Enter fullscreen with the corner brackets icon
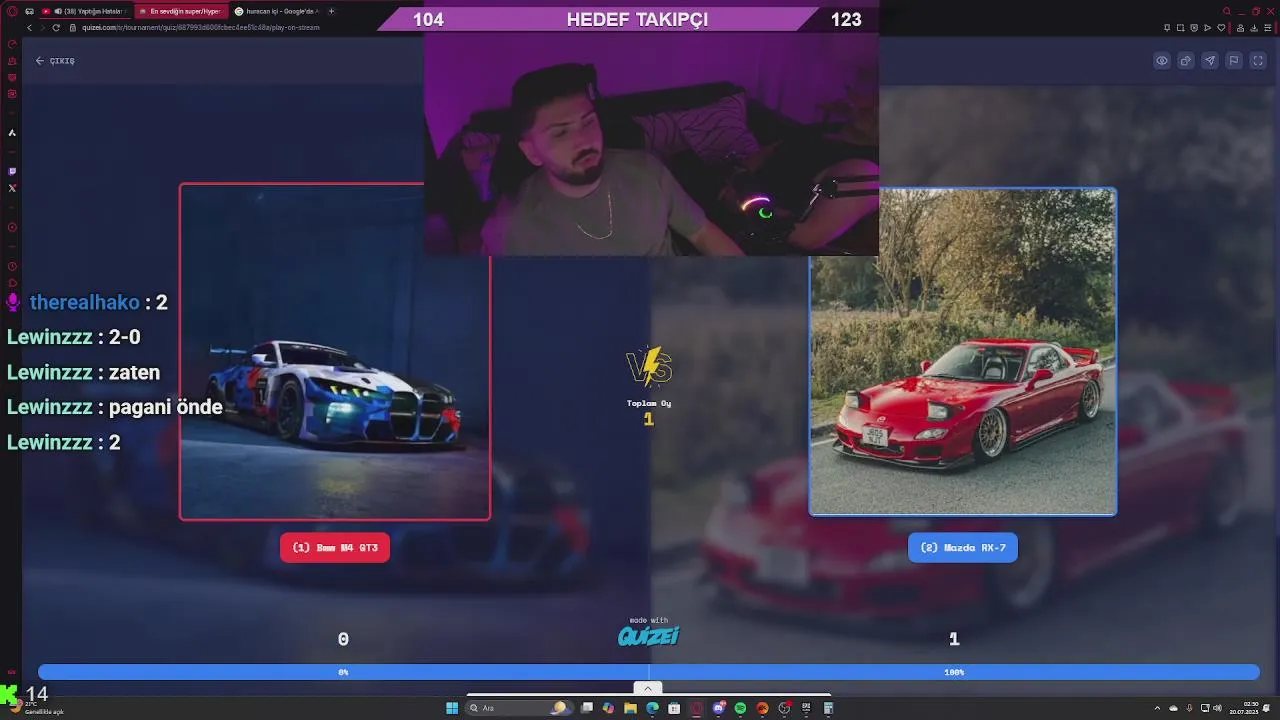Viewport: 1280px width, 720px height. point(1258,61)
